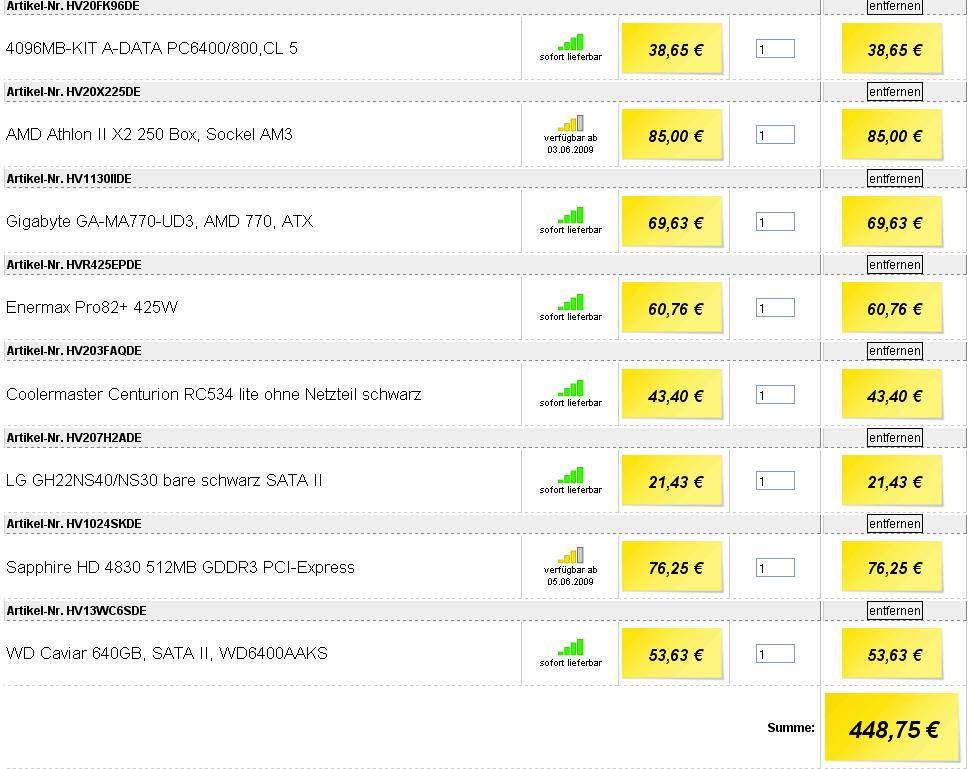968x769 pixels.
Task: Click 'verfügbar ab 05.06.2009' availability text
Action: [x=570, y=576]
